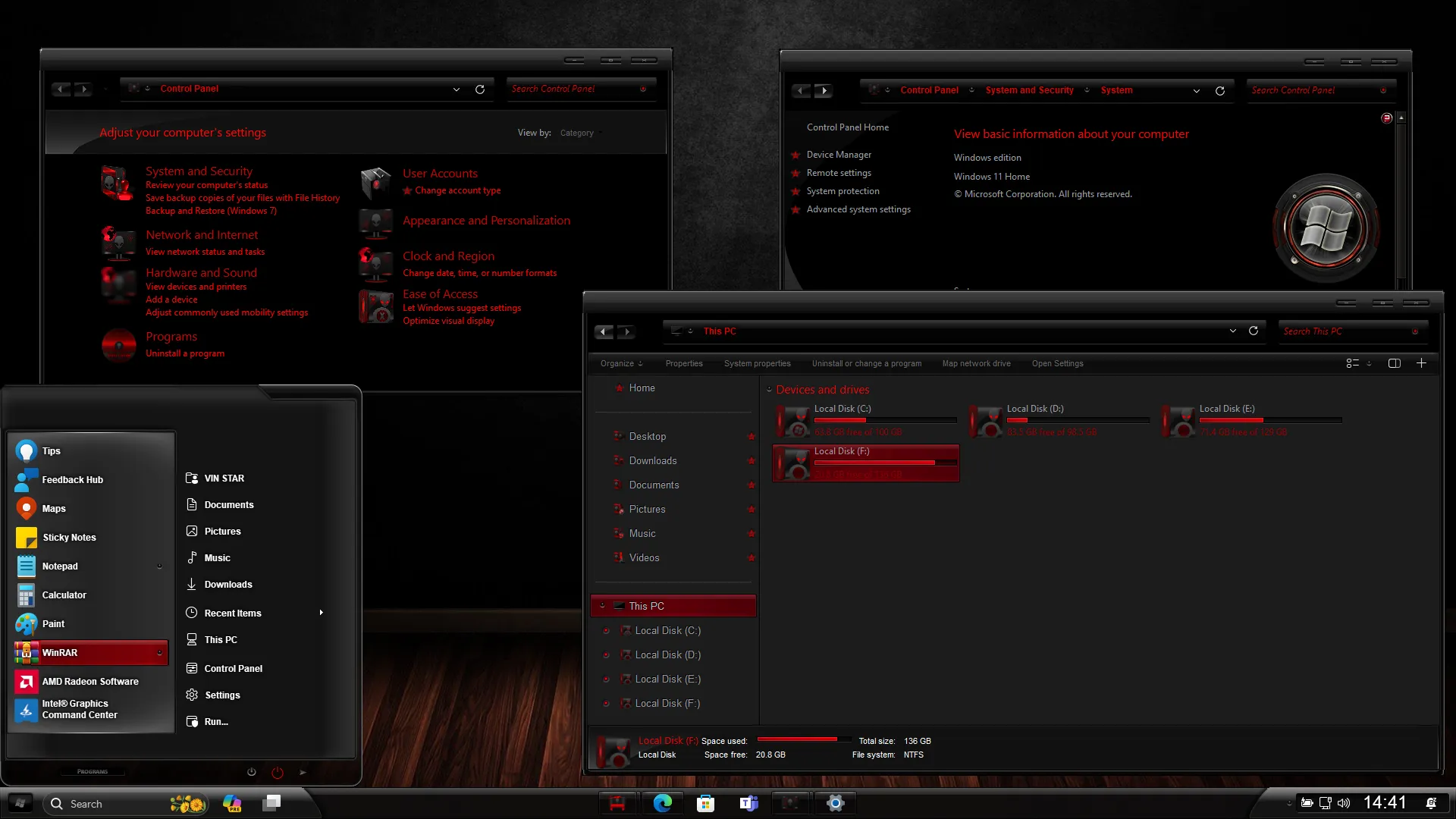The image size is (1456, 819).
Task: Toggle the pin star next to Pictures
Action: point(752,509)
